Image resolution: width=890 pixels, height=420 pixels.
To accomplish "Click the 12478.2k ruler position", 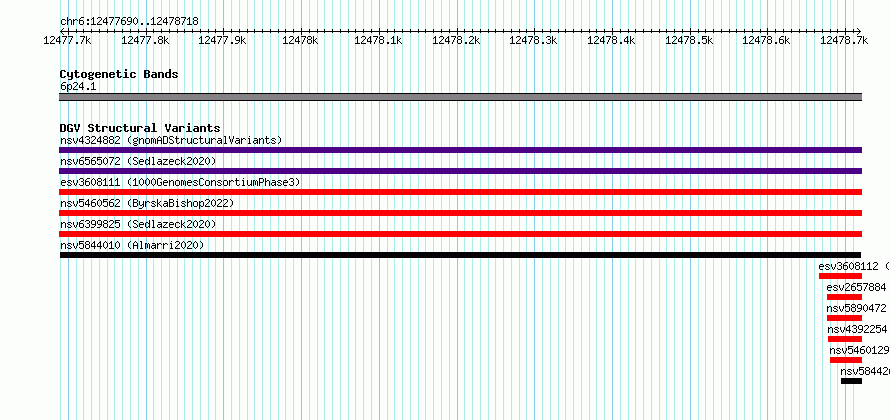I will pos(456,41).
